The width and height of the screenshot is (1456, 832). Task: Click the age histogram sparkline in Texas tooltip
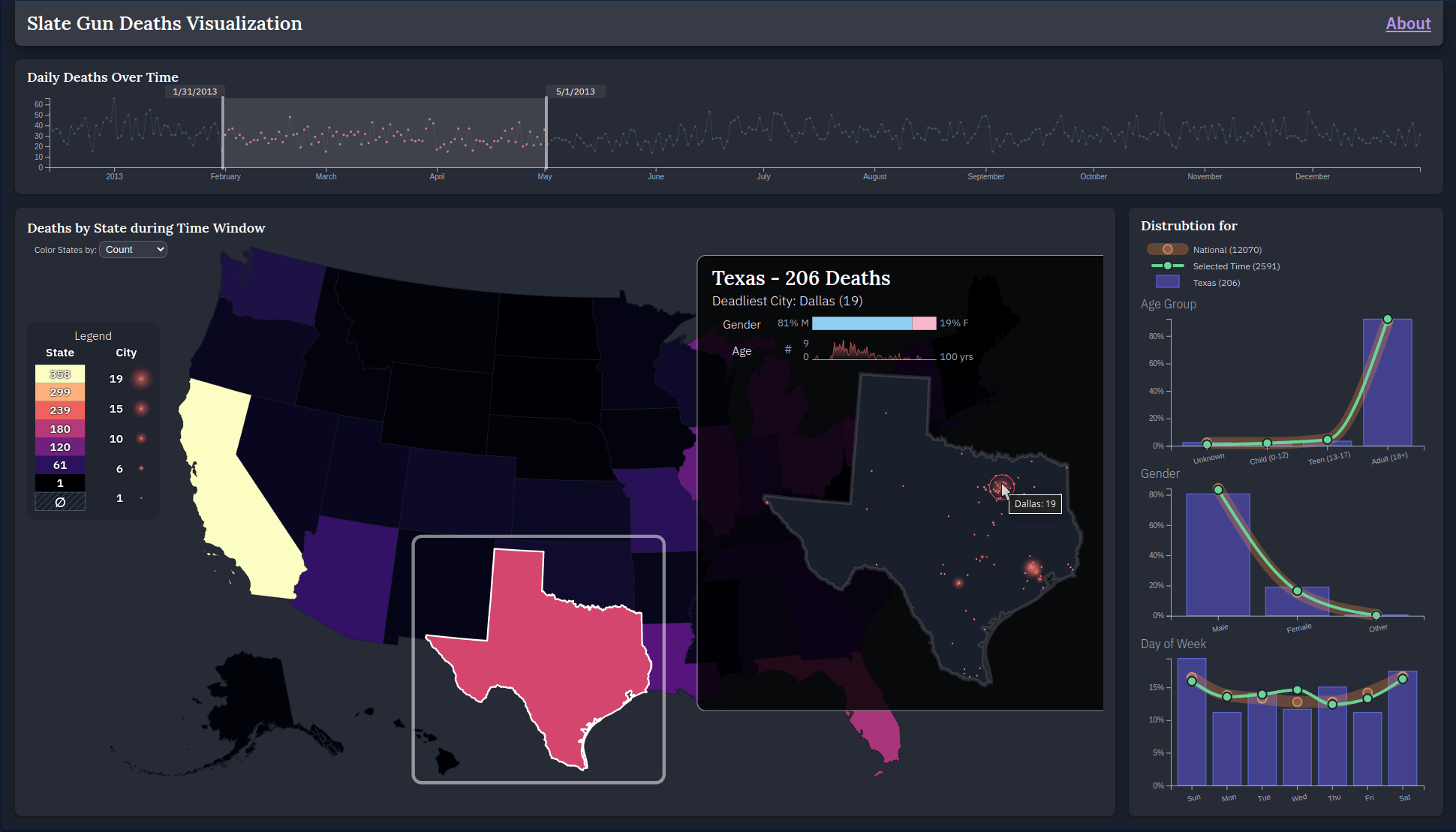point(874,350)
